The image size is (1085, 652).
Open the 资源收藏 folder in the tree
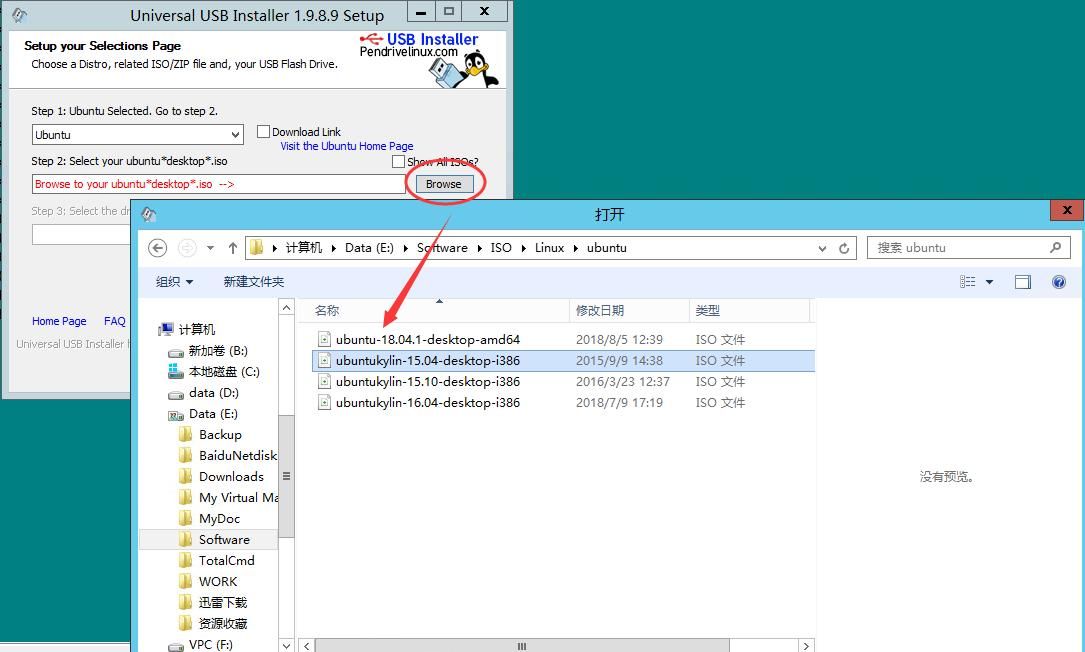pyautogui.click(x=223, y=624)
